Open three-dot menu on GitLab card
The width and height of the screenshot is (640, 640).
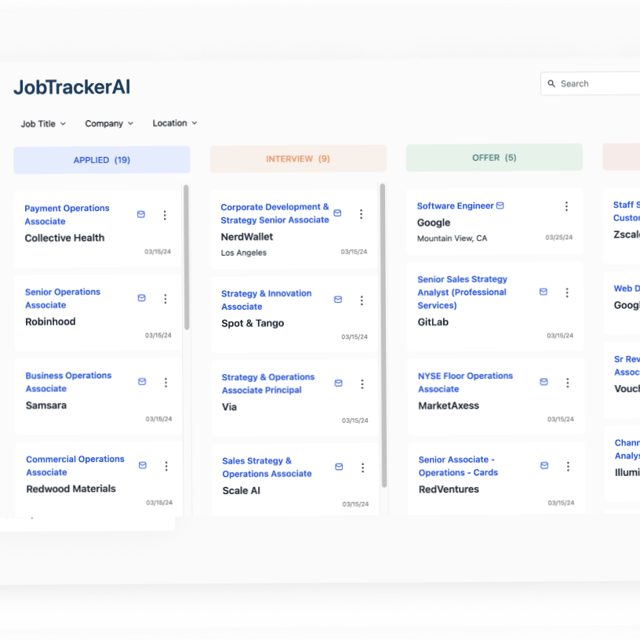[567, 292]
